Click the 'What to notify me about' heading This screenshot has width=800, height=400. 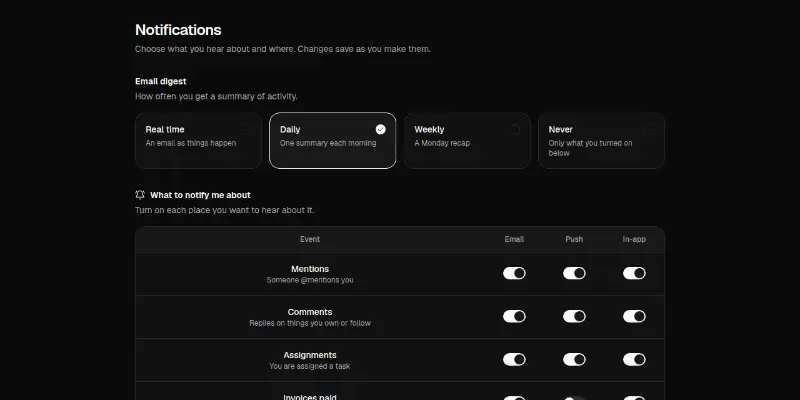(x=200, y=195)
